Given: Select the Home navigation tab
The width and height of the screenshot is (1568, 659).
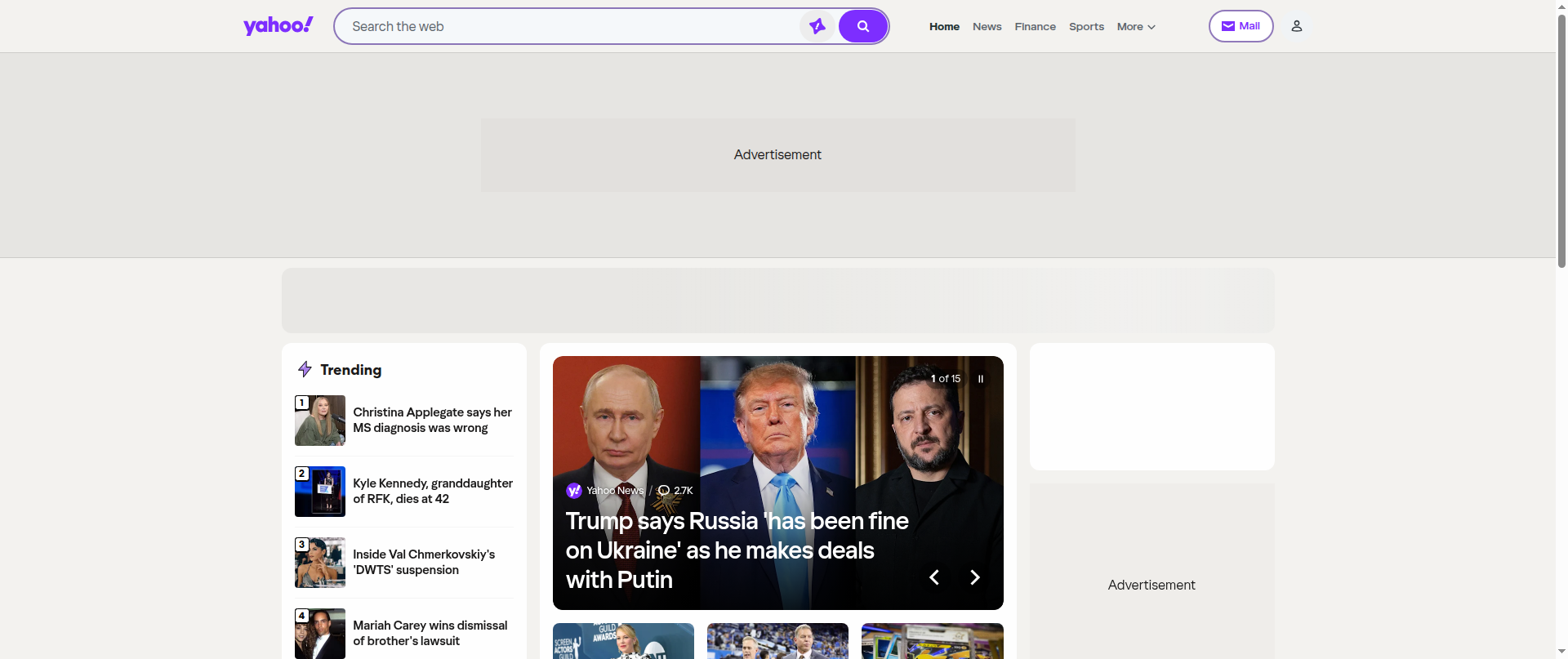Looking at the screenshot, I should pyautogui.click(x=944, y=27).
